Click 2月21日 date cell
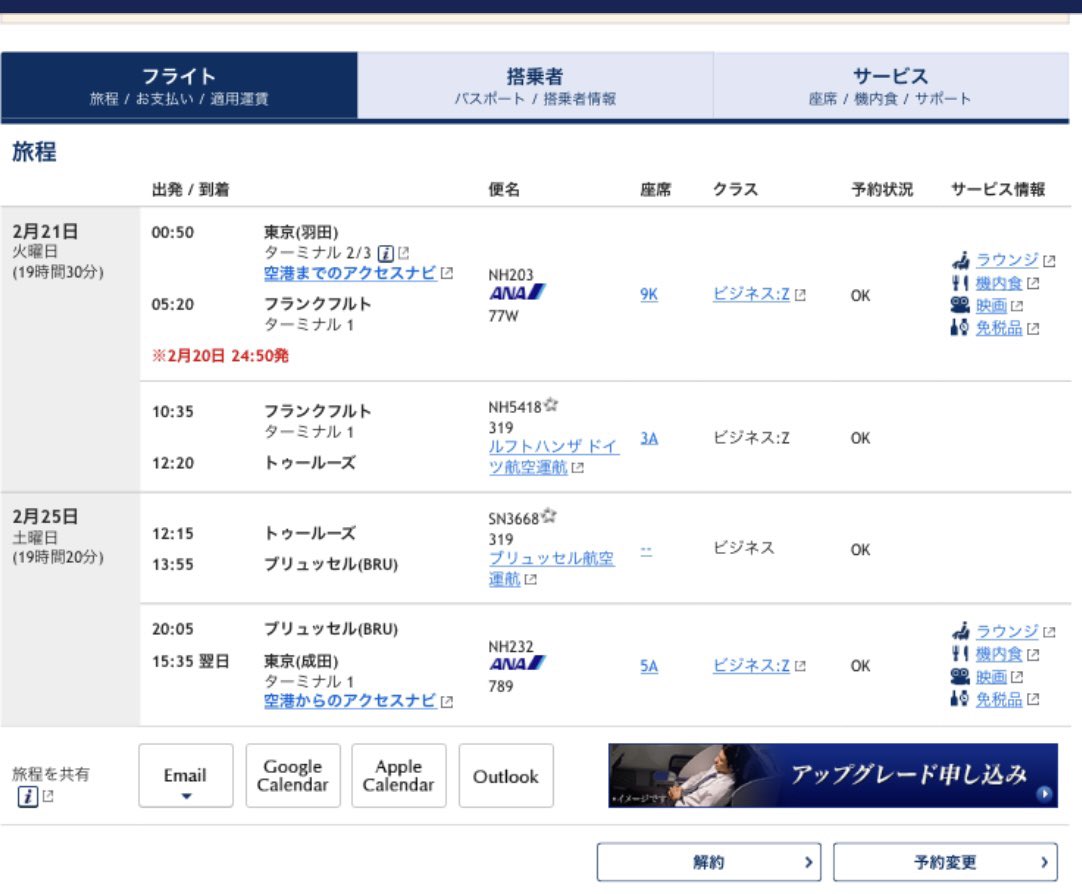The width and height of the screenshot is (1082, 894). pyautogui.click(x=70, y=349)
